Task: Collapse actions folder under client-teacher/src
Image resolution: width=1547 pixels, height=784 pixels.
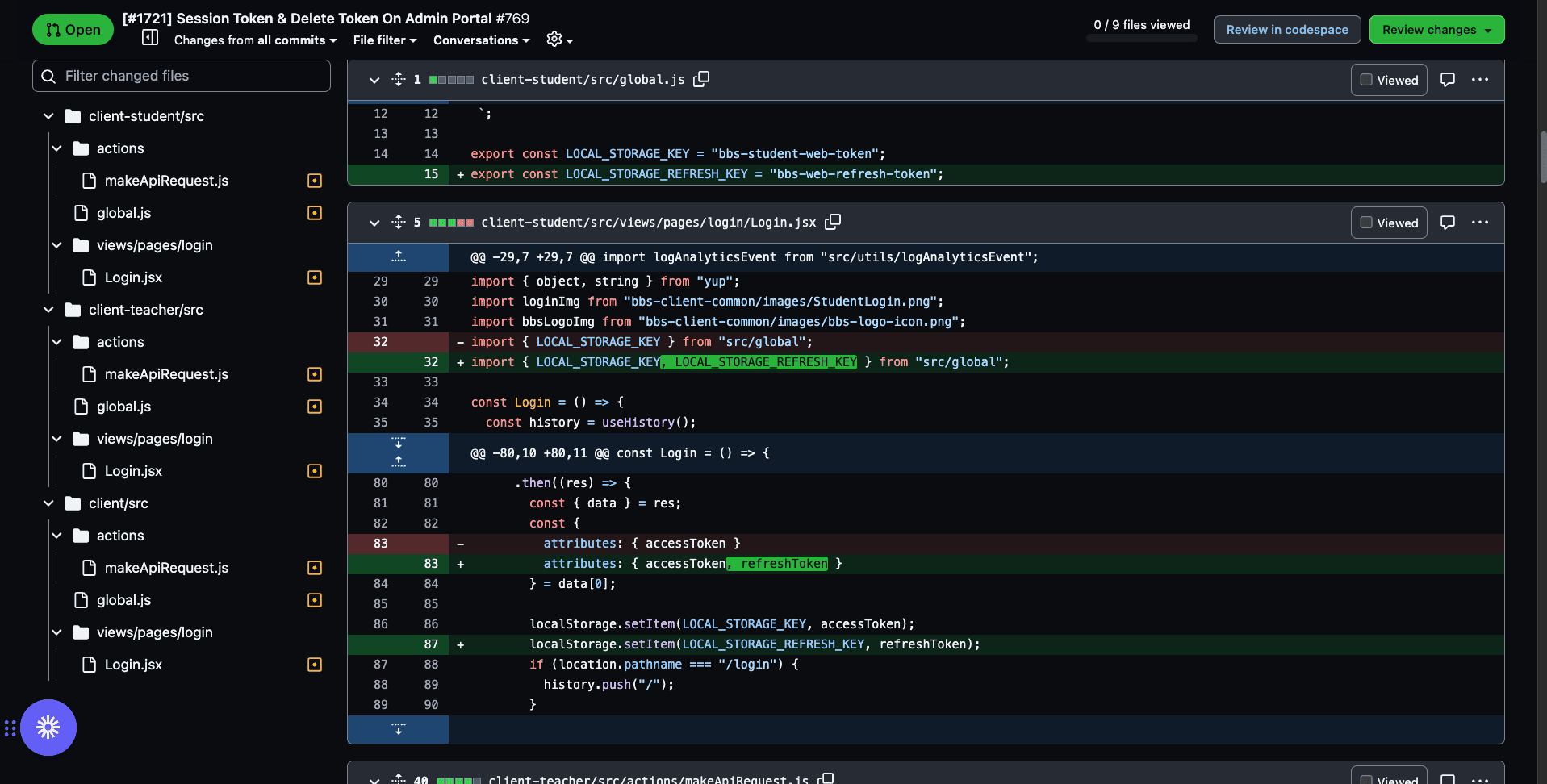Action: (56, 342)
